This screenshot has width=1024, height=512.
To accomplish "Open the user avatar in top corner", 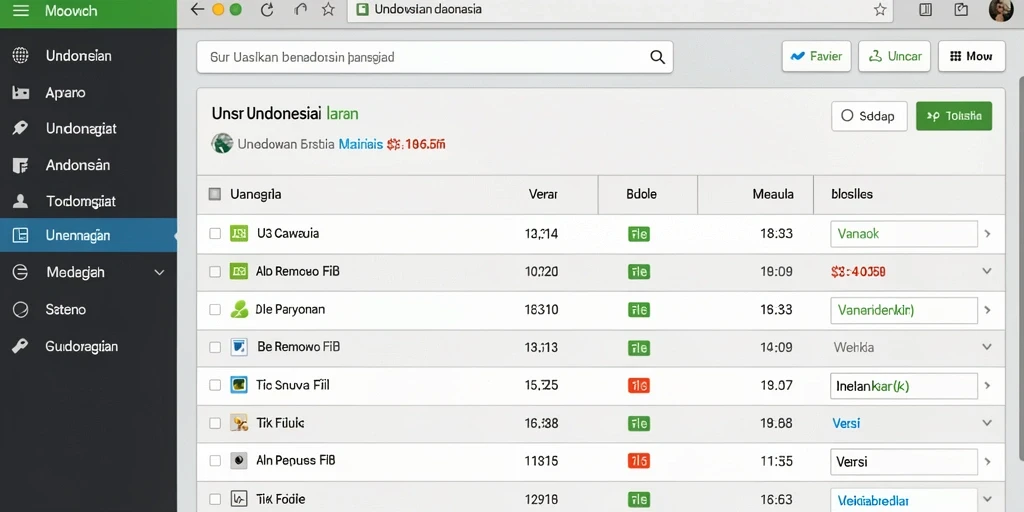I will pyautogui.click(x=1000, y=10).
